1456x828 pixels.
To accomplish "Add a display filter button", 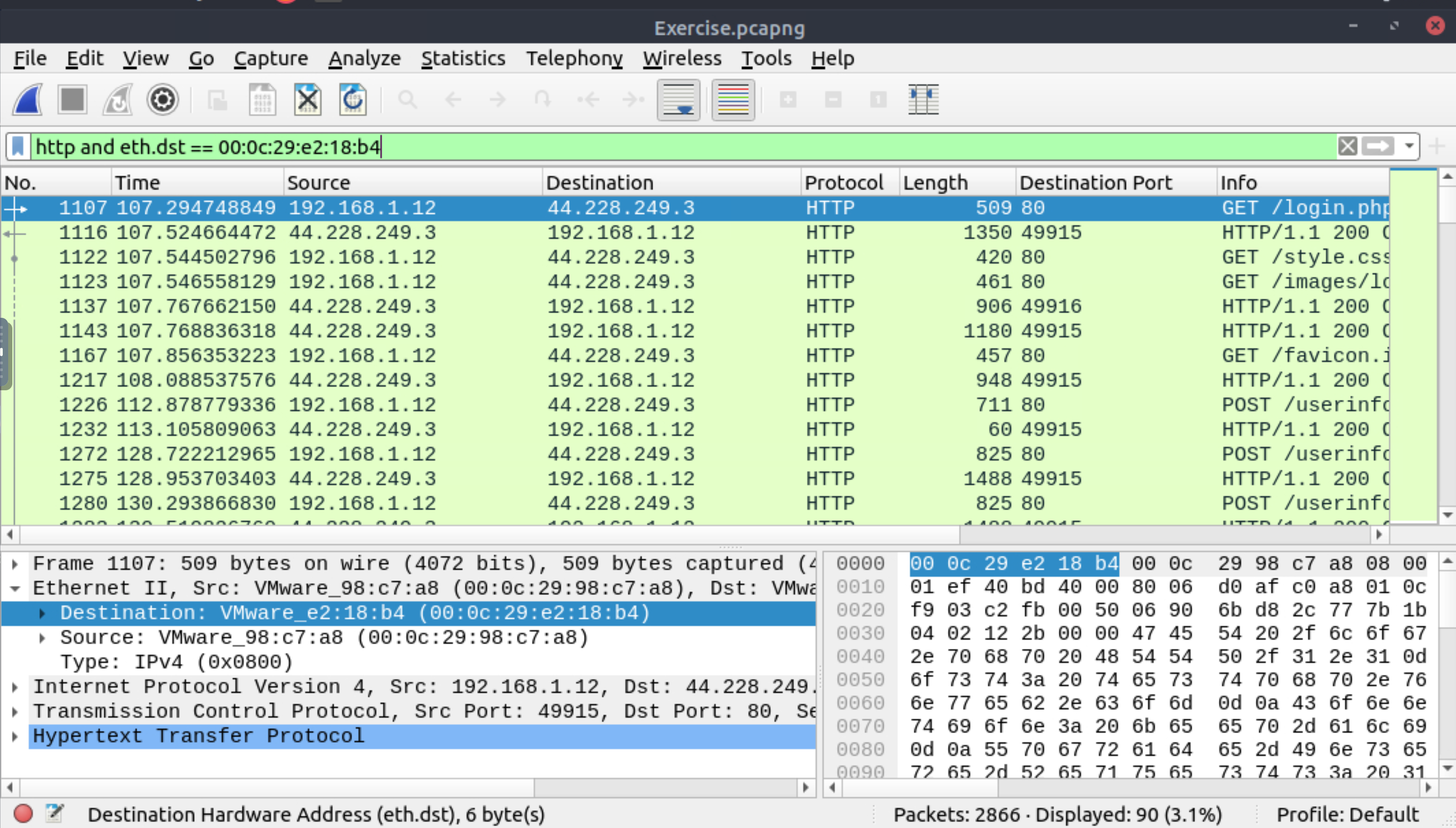I will 1437,147.
